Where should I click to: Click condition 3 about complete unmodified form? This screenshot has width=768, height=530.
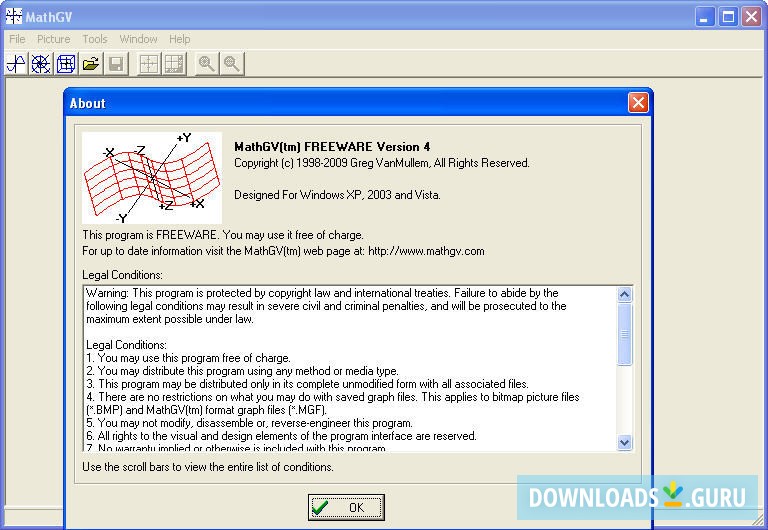[307, 384]
